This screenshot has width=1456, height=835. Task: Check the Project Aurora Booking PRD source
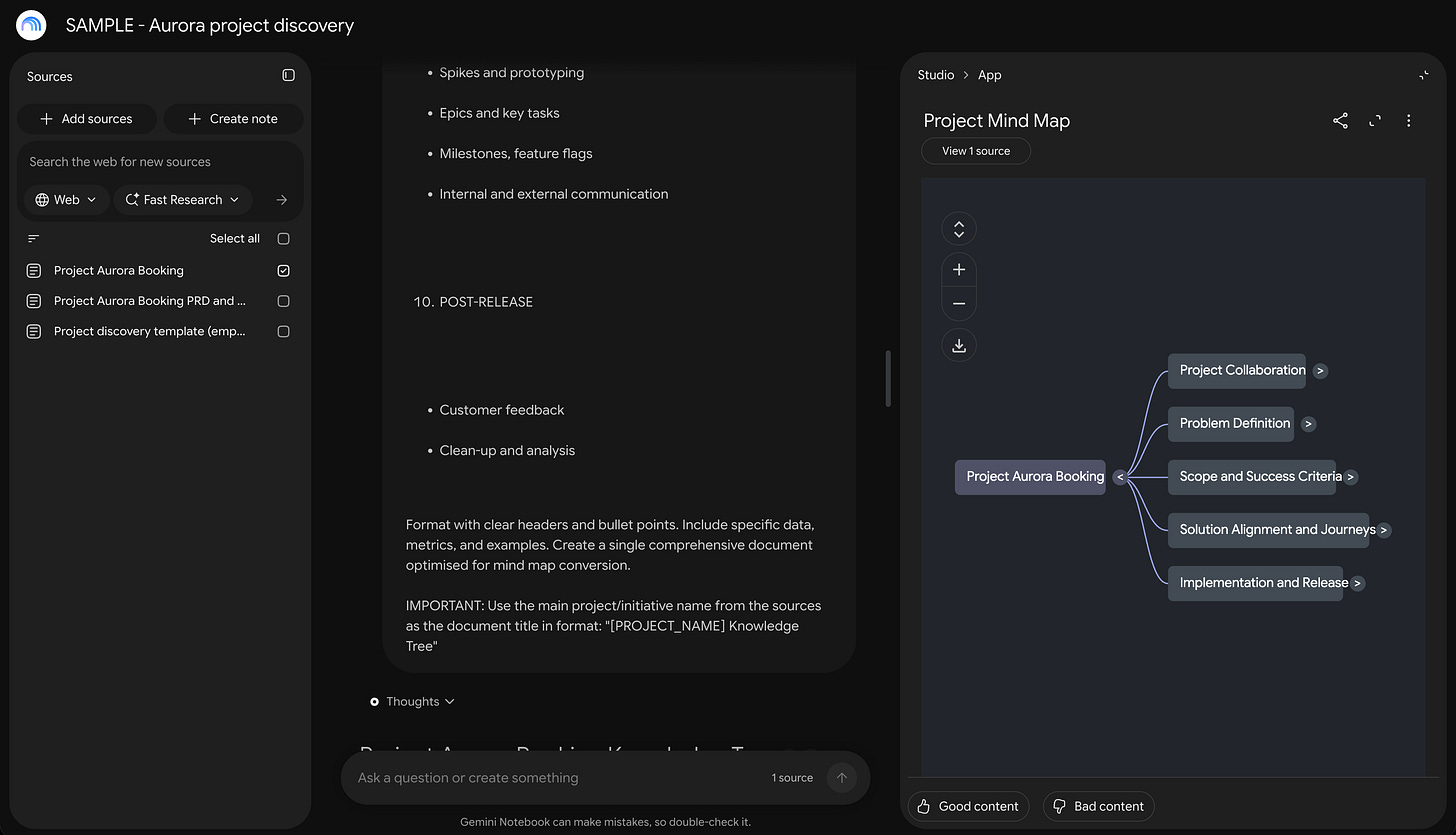point(284,301)
